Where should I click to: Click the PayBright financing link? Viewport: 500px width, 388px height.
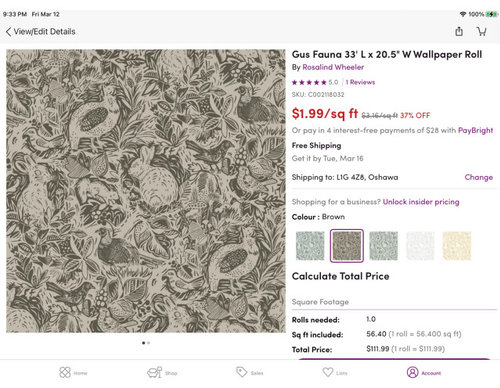[x=475, y=130]
